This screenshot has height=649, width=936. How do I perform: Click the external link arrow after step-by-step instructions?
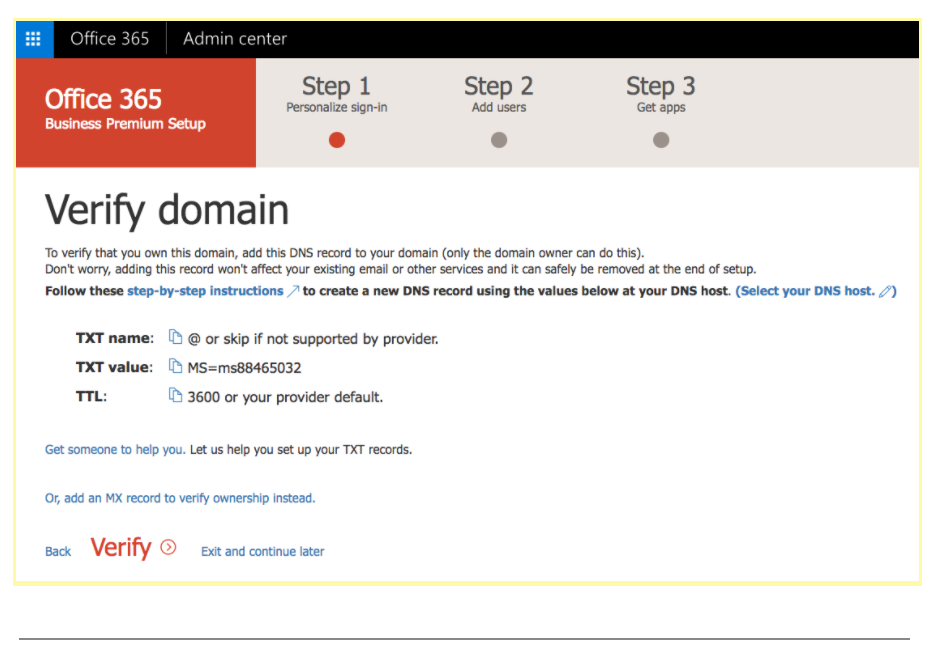[292, 291]
